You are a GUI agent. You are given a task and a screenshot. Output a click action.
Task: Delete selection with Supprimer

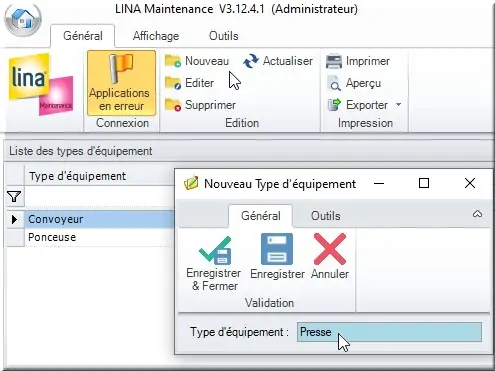point(200,105)
